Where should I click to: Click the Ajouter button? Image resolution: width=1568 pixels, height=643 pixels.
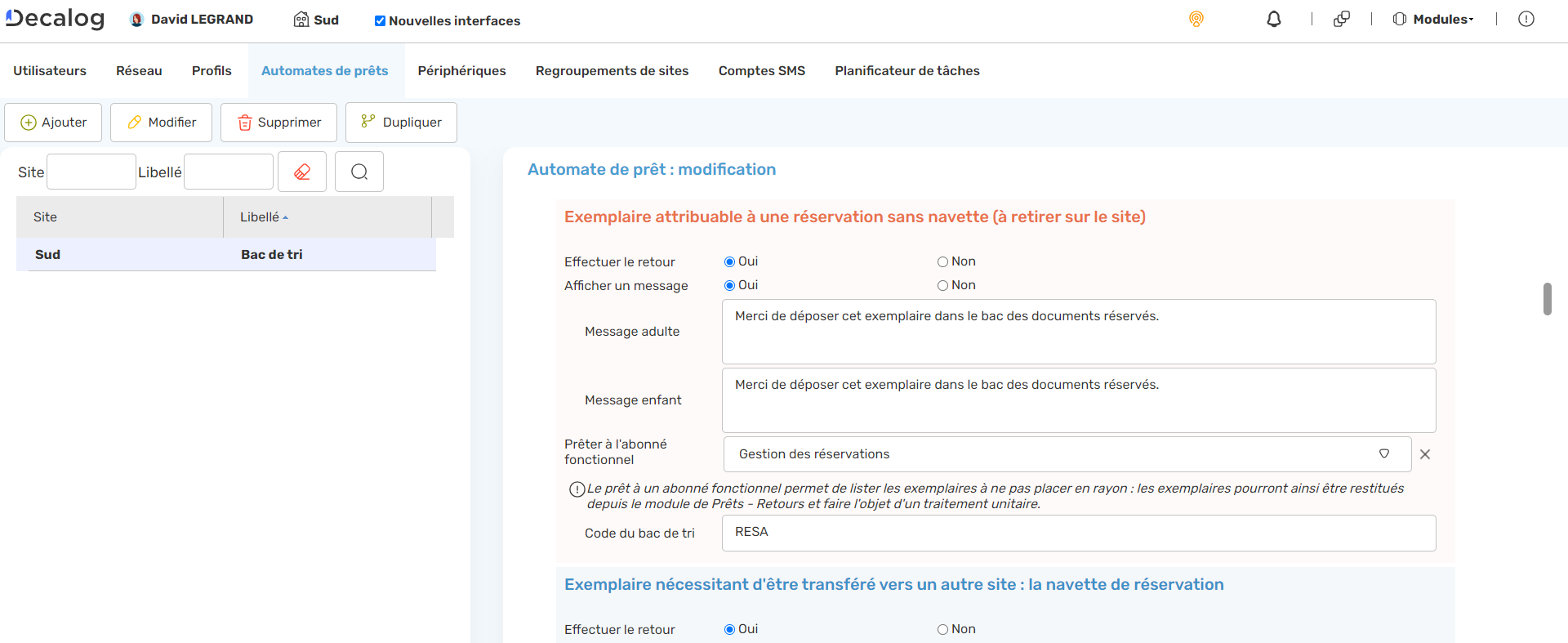tap(53, 123)
